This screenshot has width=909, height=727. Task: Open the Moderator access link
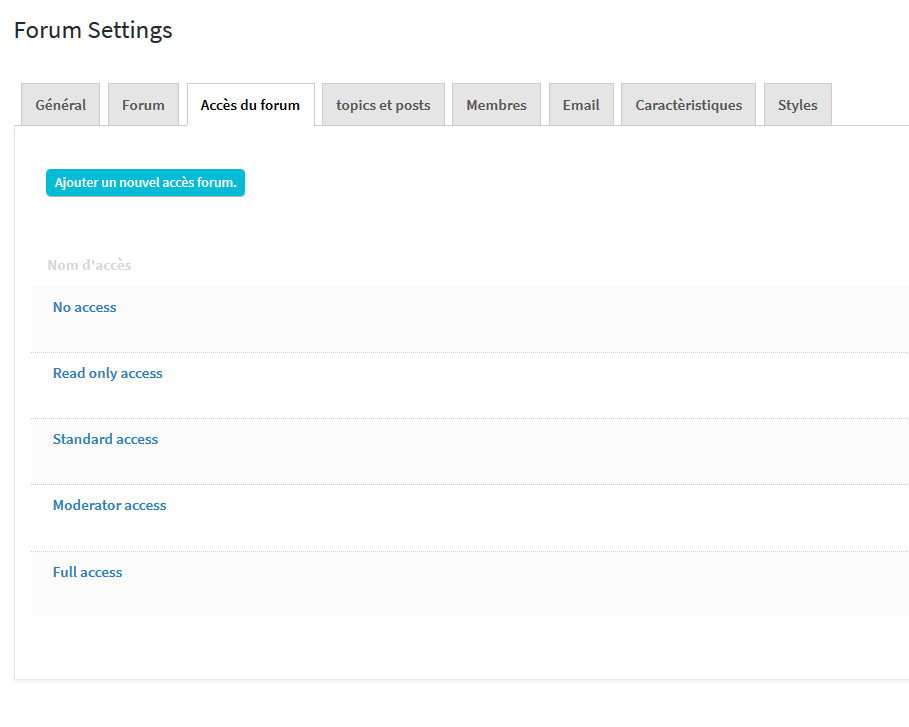110,506
